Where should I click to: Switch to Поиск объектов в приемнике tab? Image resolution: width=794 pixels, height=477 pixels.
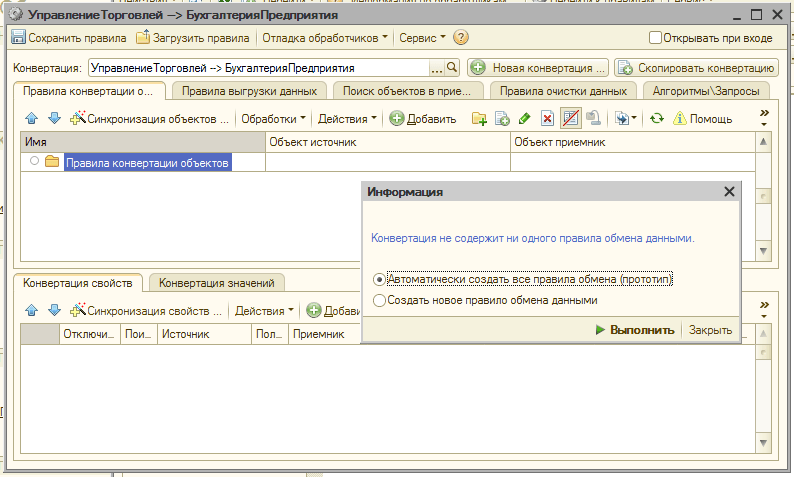[407, 91]
